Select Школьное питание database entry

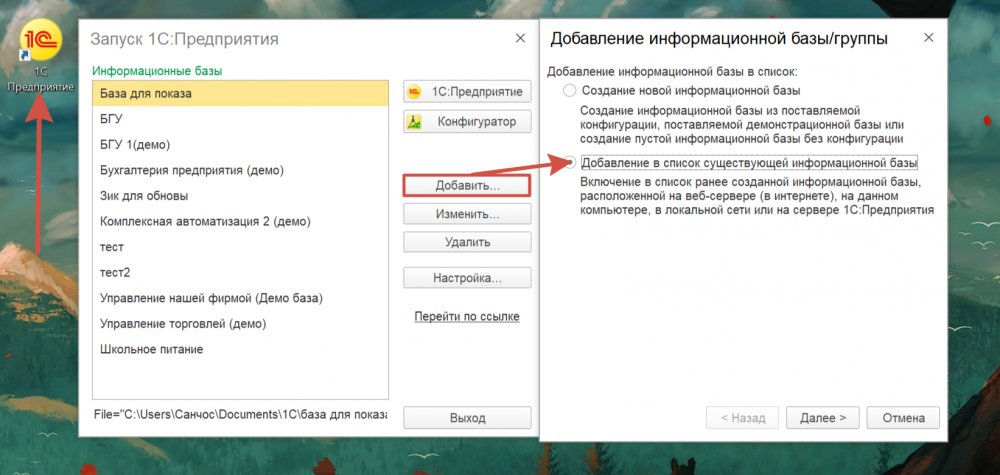coord(240,349)
